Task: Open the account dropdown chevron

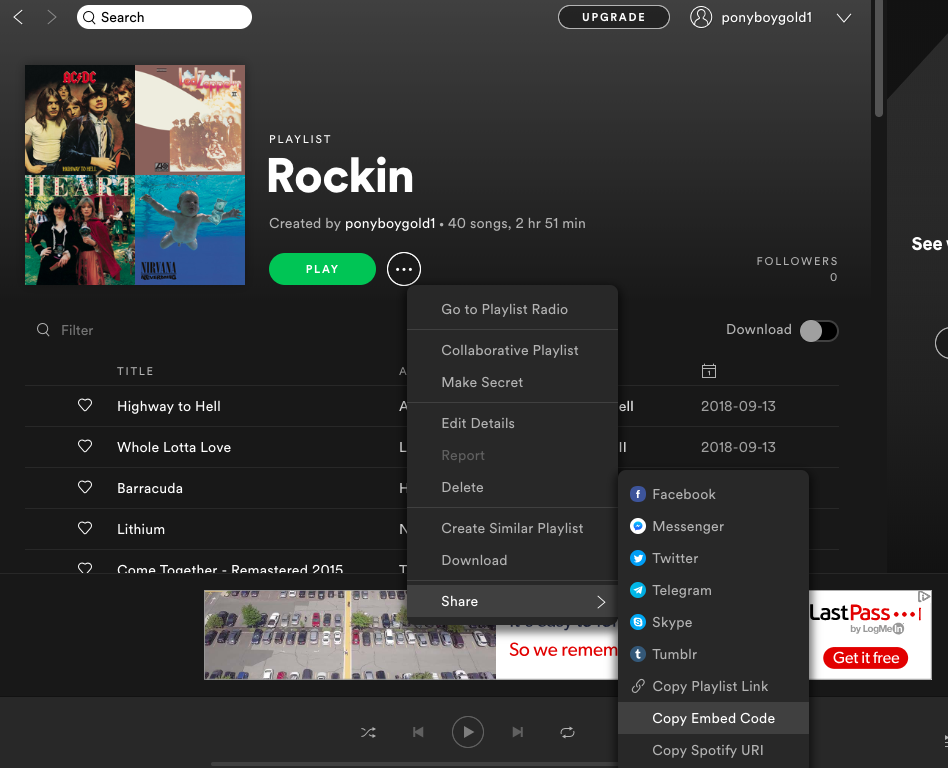Action: coord(843,18)
